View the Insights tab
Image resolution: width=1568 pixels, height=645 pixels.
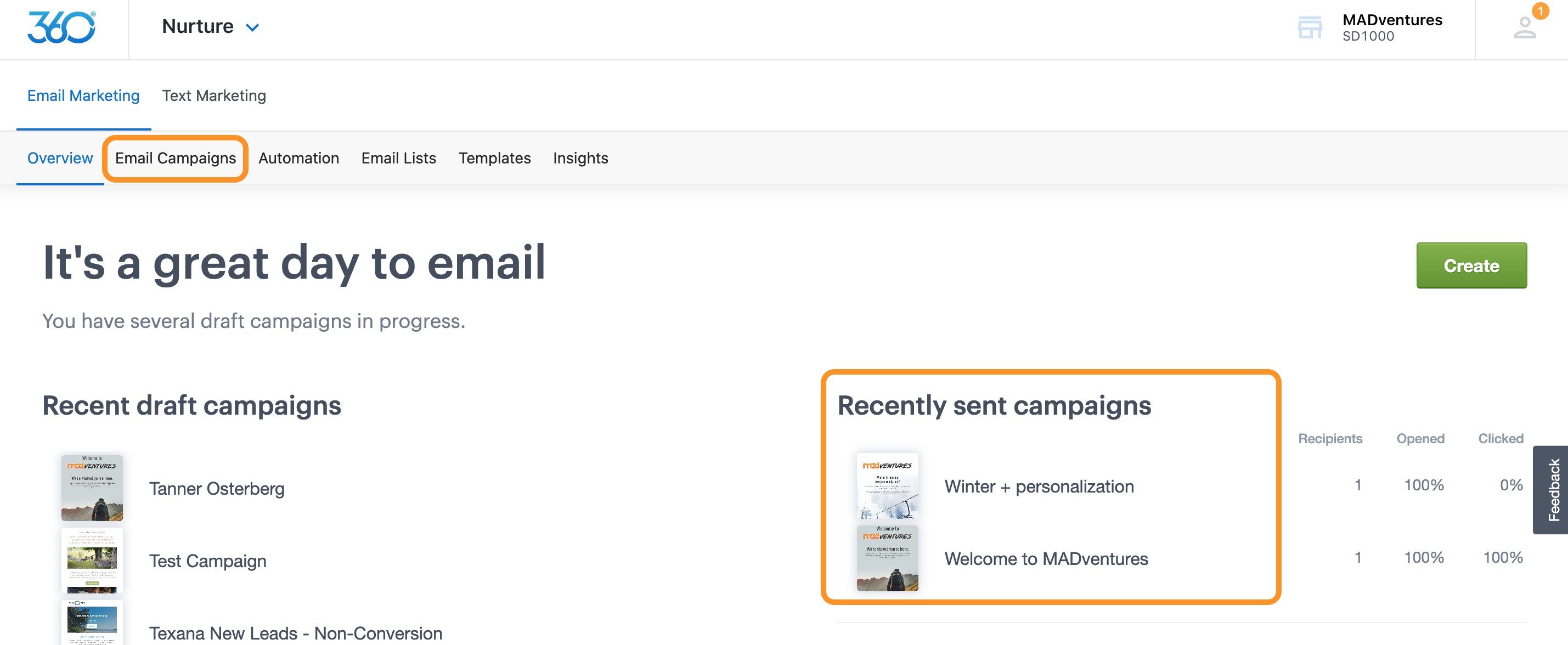[x=580, y=158]
